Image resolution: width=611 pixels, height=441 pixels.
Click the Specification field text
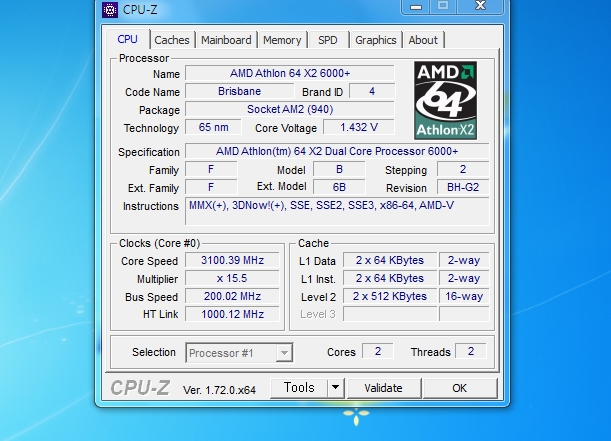click(337, 151)
